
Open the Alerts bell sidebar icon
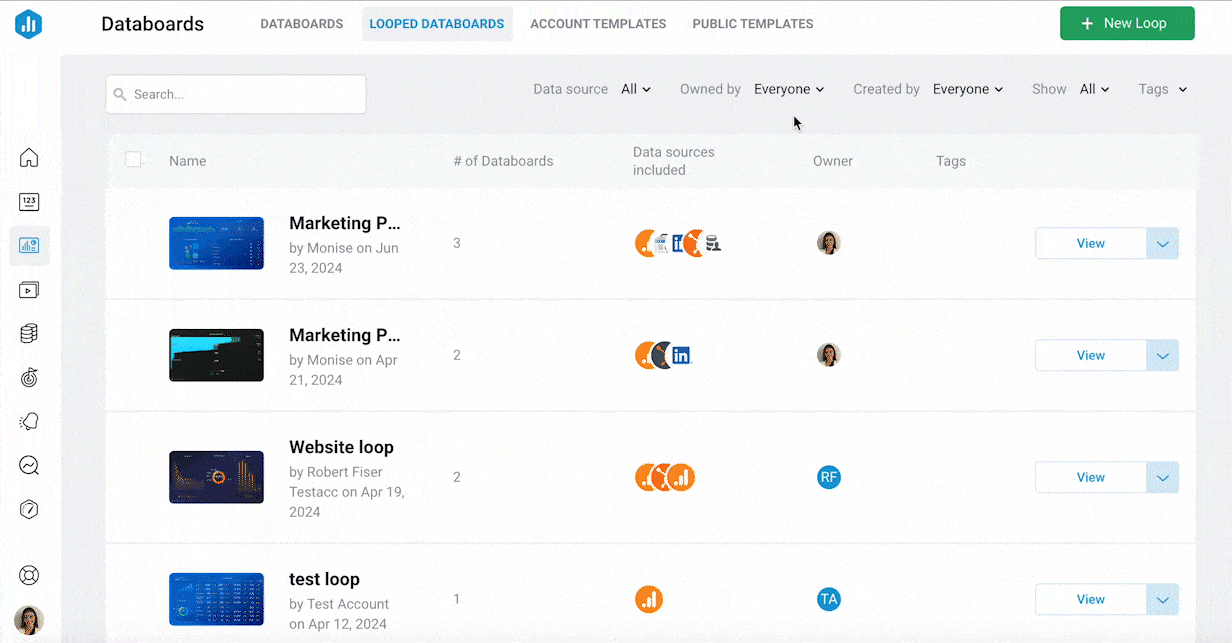(29, 422)
